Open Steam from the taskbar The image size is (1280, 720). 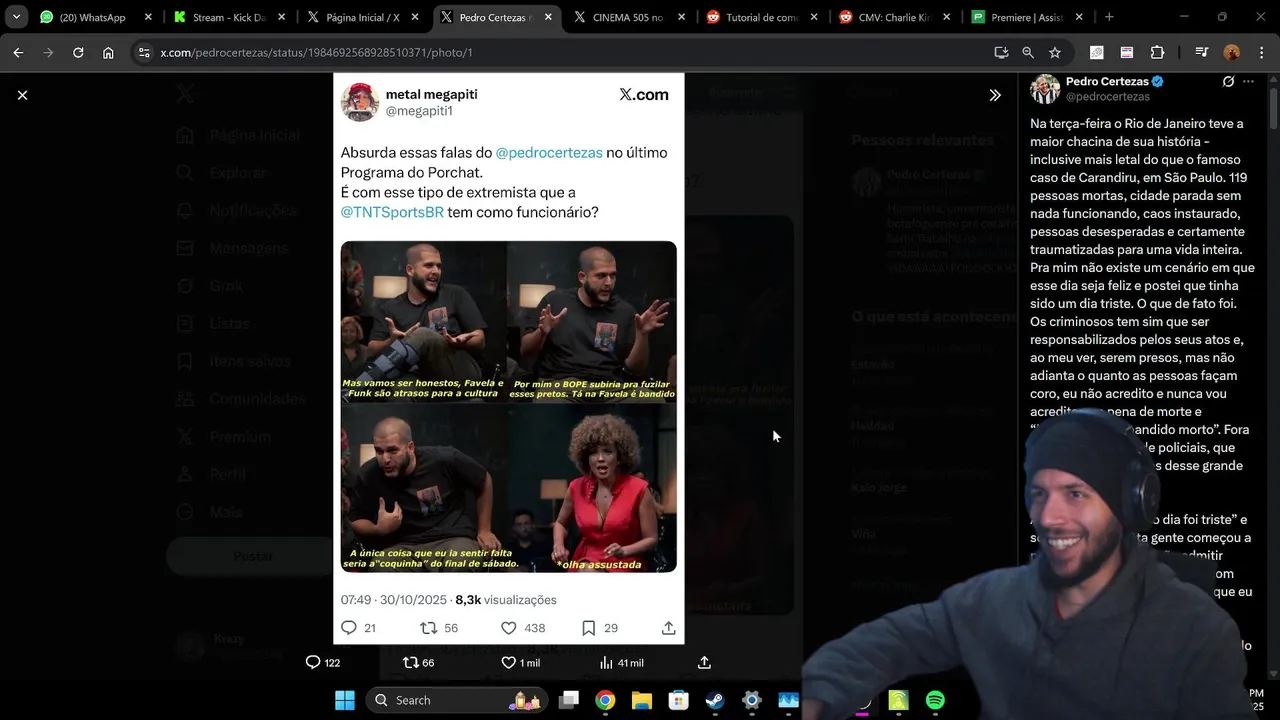tap(715, 700)
